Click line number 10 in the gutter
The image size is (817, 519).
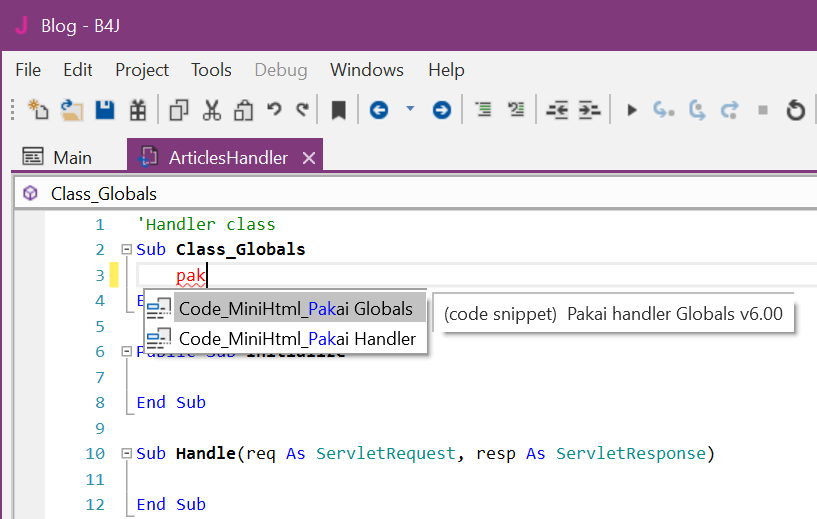[x=95, y=453]
